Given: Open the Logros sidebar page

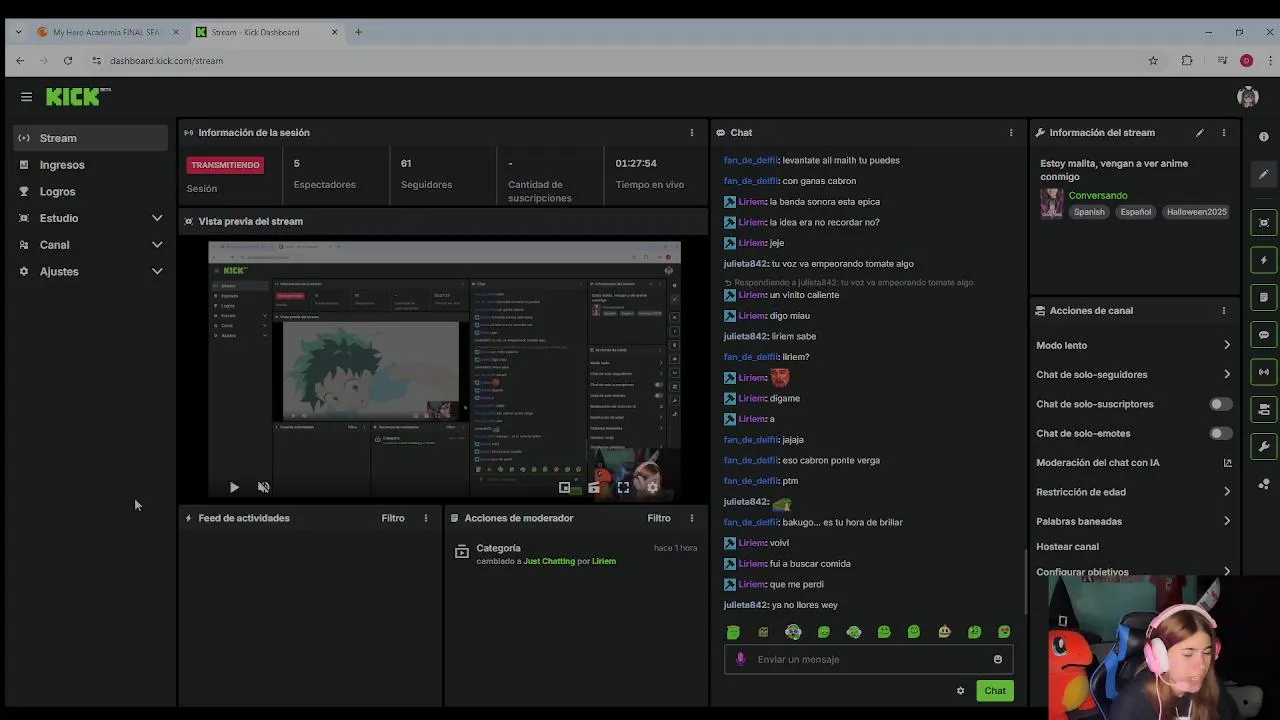Looking at the screenshot, I should pyautogui.click(x=91, y=191).
